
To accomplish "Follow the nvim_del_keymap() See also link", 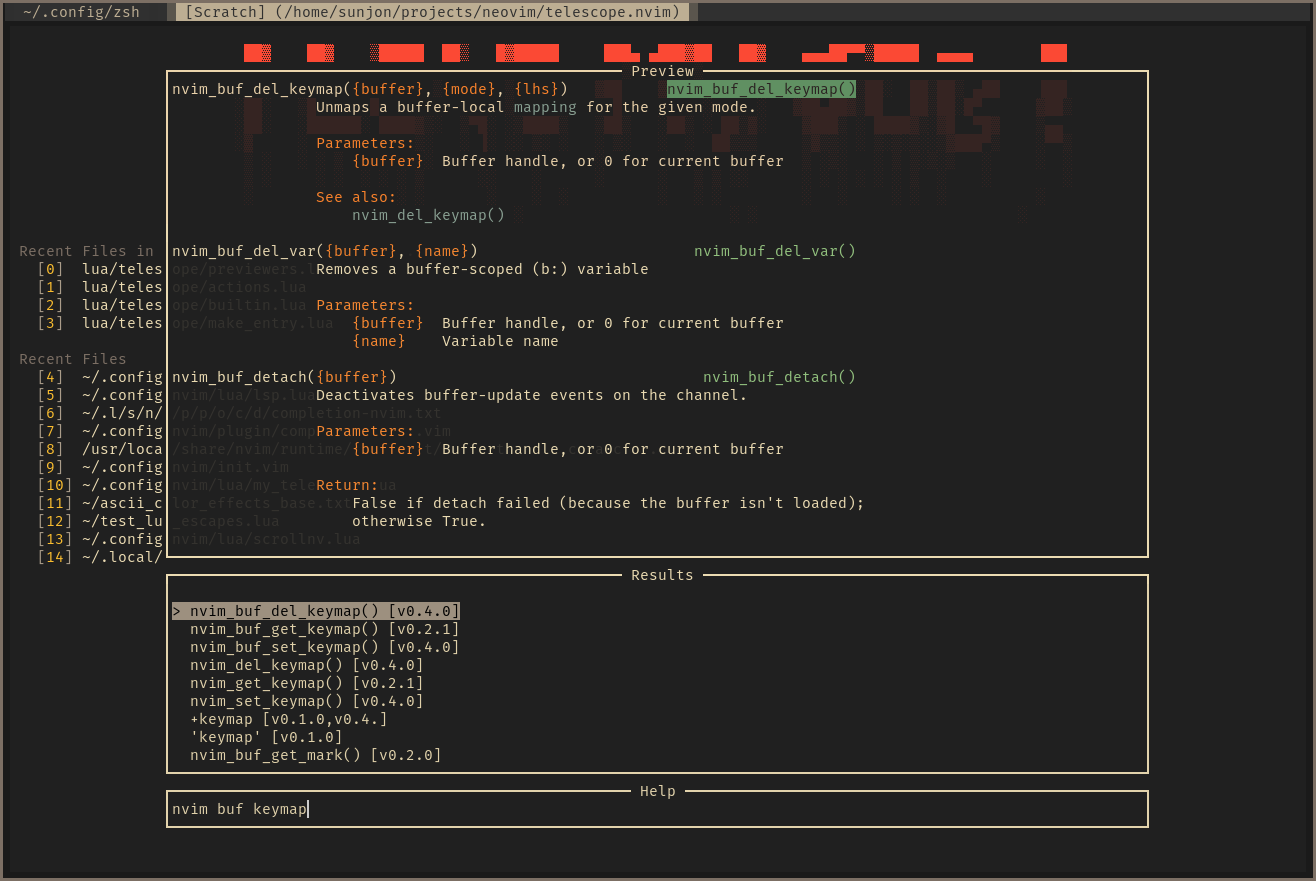I will click(x=428, y=215).
